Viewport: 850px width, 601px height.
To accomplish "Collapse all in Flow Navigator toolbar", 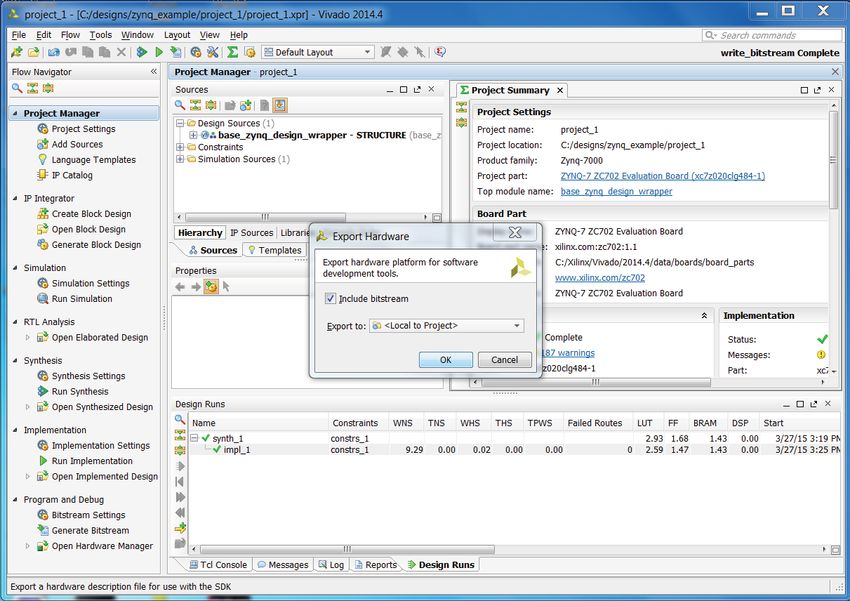I will coord(33,88).
